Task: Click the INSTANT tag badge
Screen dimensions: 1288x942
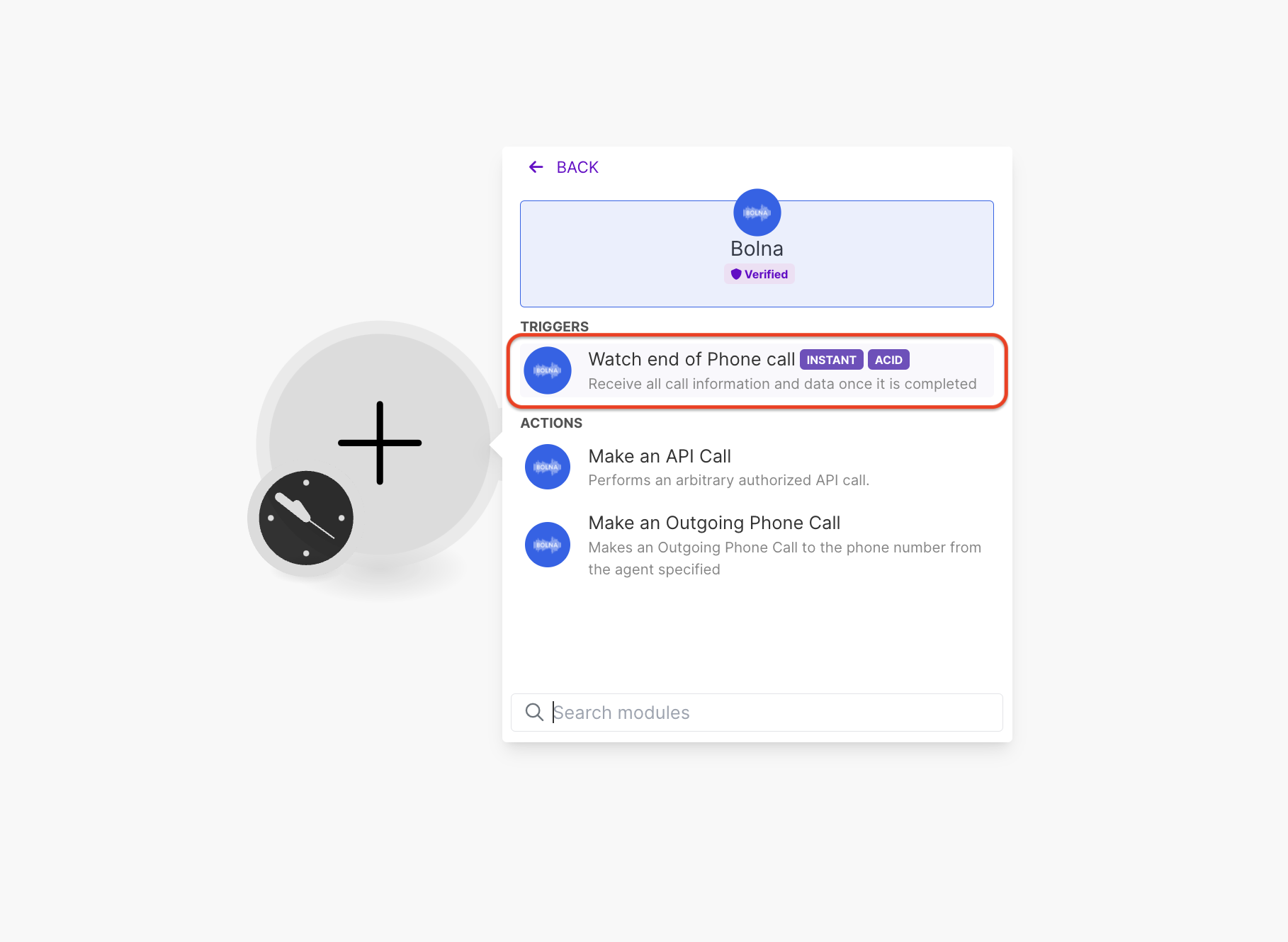Action: (x=831, y=360)
